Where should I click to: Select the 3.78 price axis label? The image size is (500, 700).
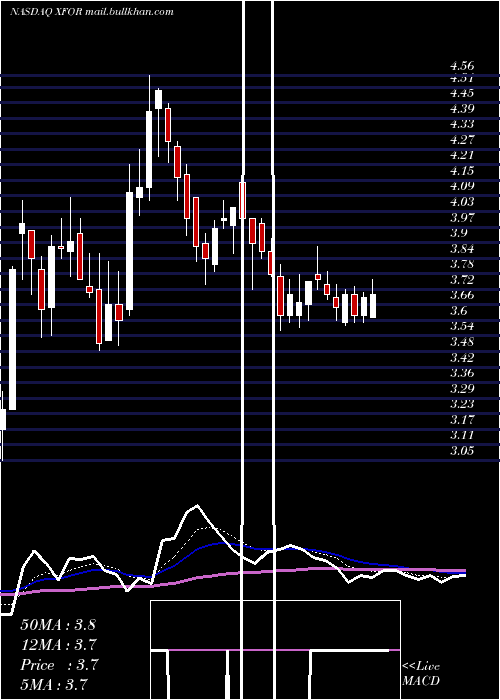pyautogui.click(x=462, y=264)
